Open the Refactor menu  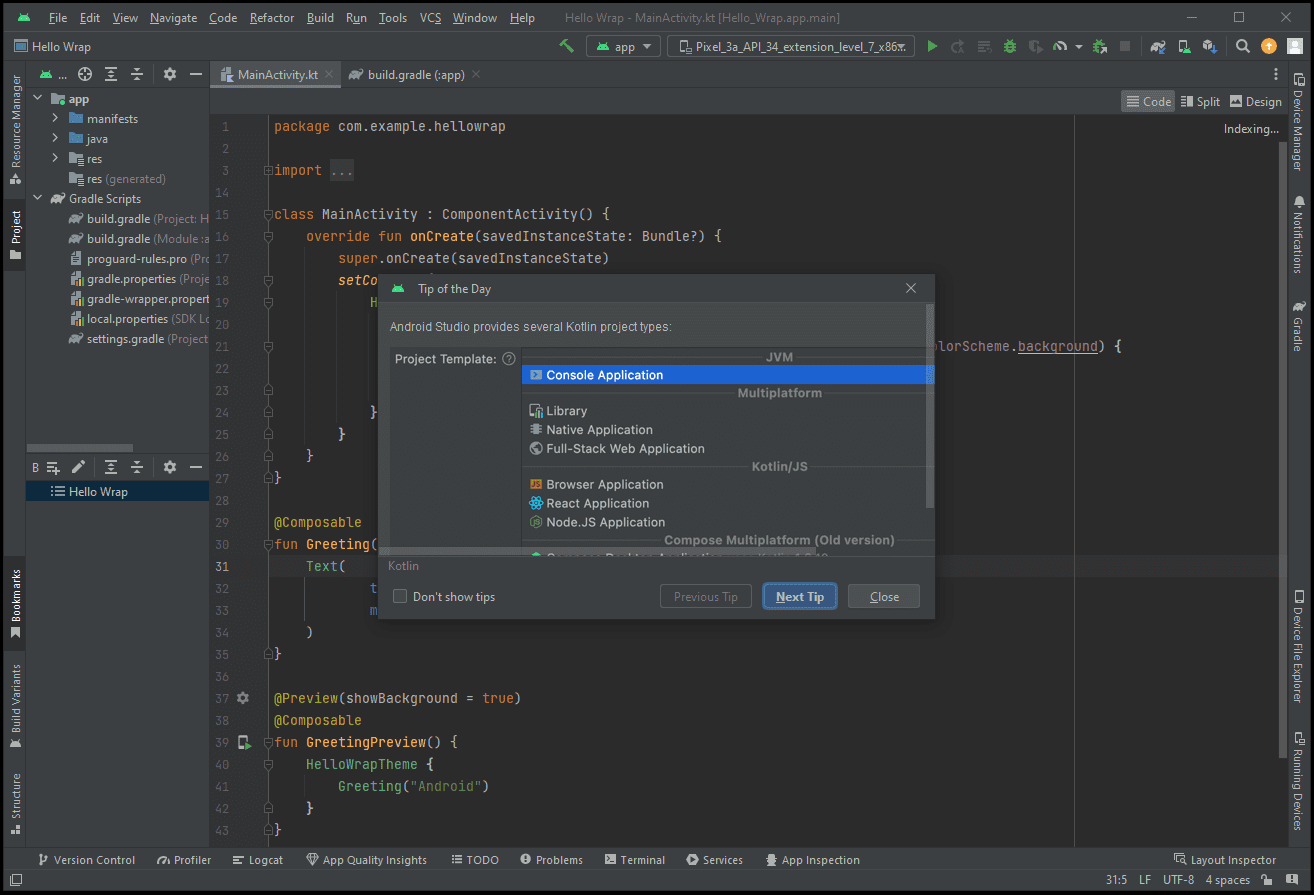272,18
